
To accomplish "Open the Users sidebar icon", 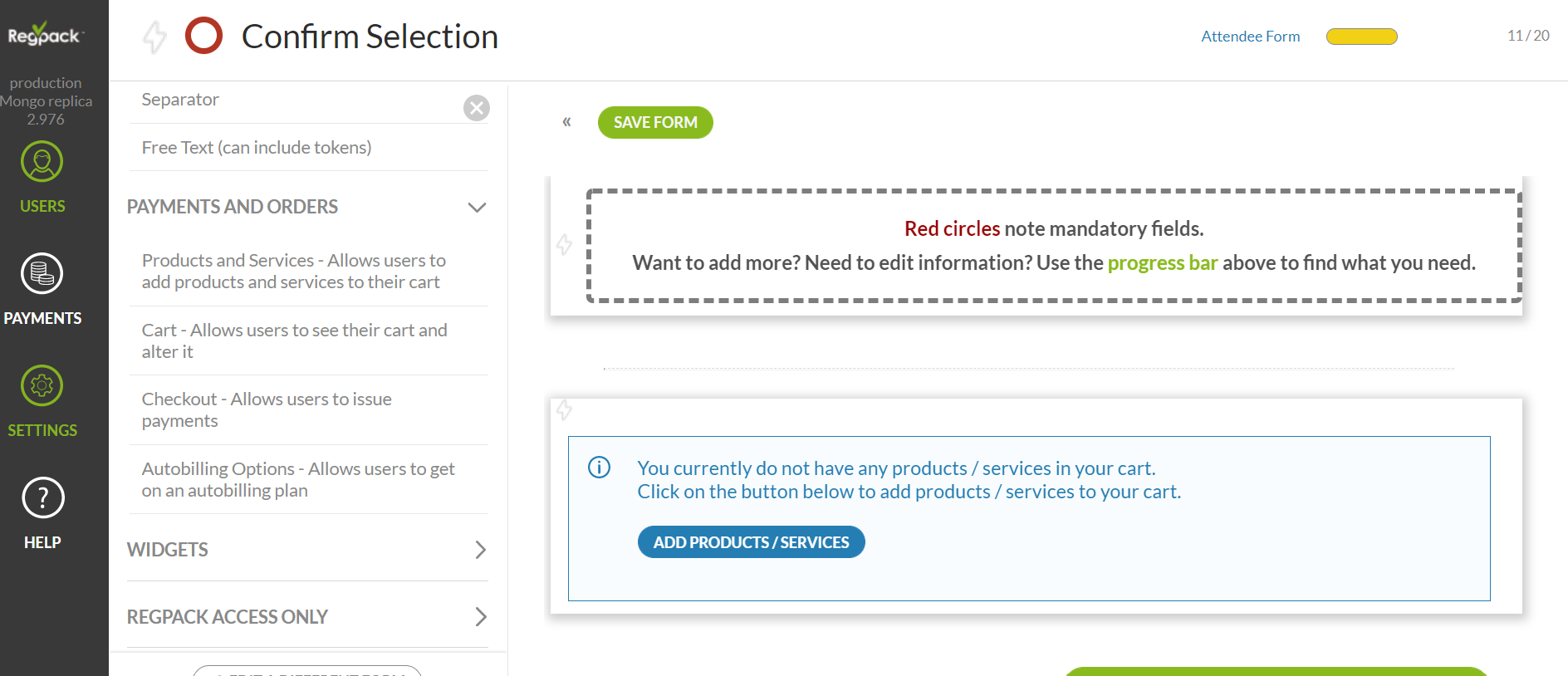I will point(42,162).
